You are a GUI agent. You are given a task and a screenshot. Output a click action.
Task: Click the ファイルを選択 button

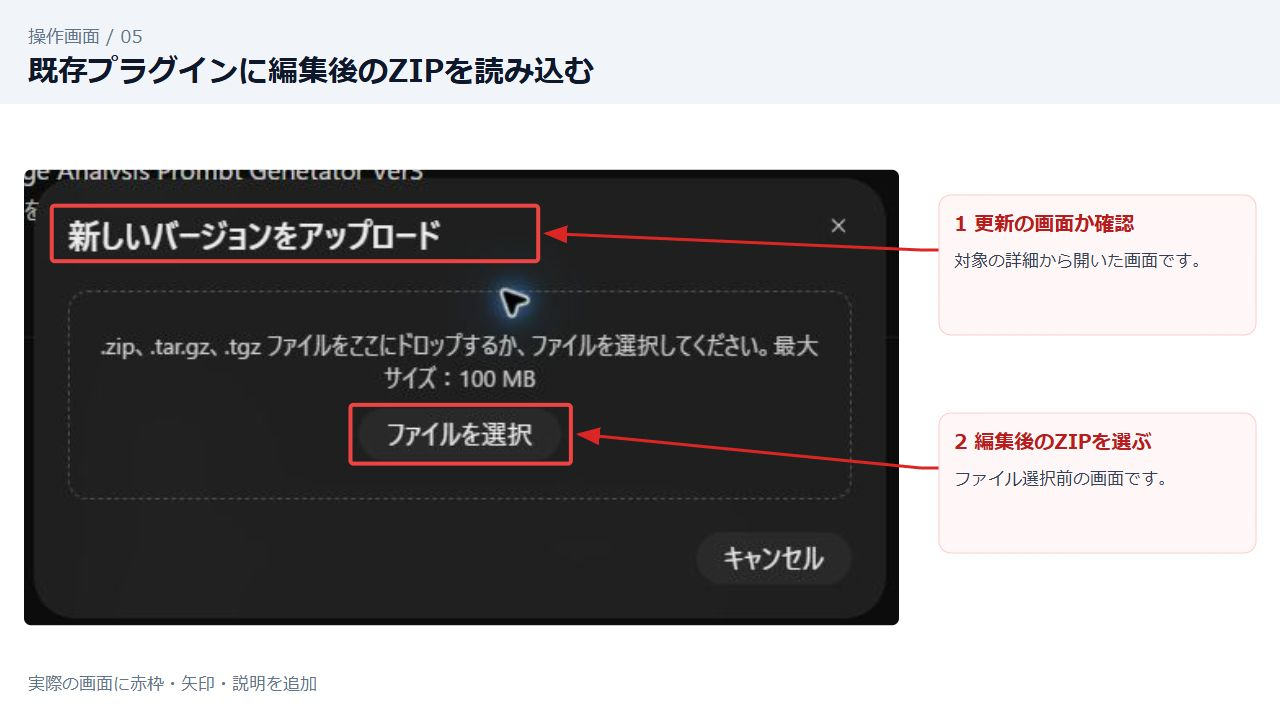tap(460, 434)
